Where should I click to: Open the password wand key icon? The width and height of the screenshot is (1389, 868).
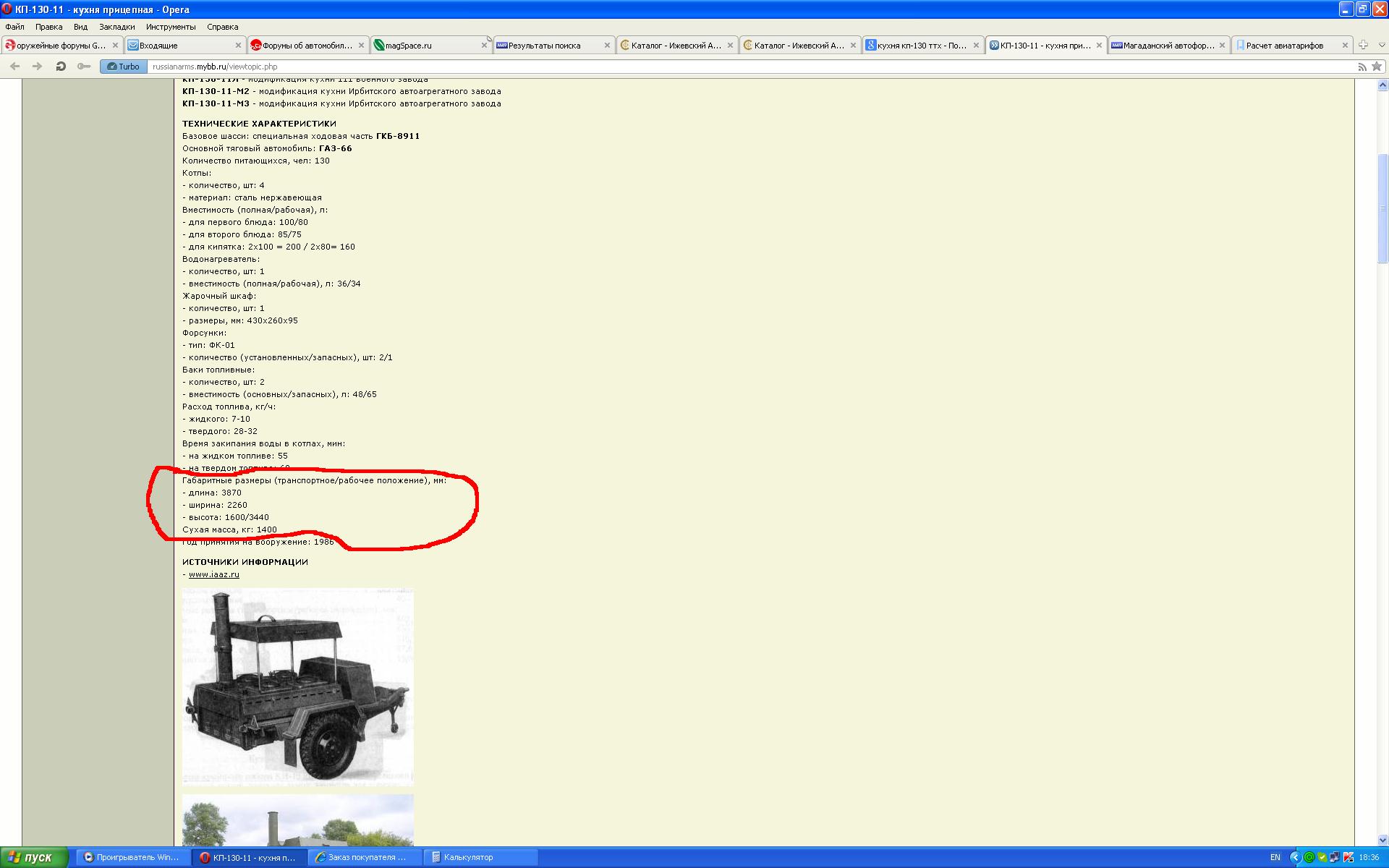[x=84, y=67]
